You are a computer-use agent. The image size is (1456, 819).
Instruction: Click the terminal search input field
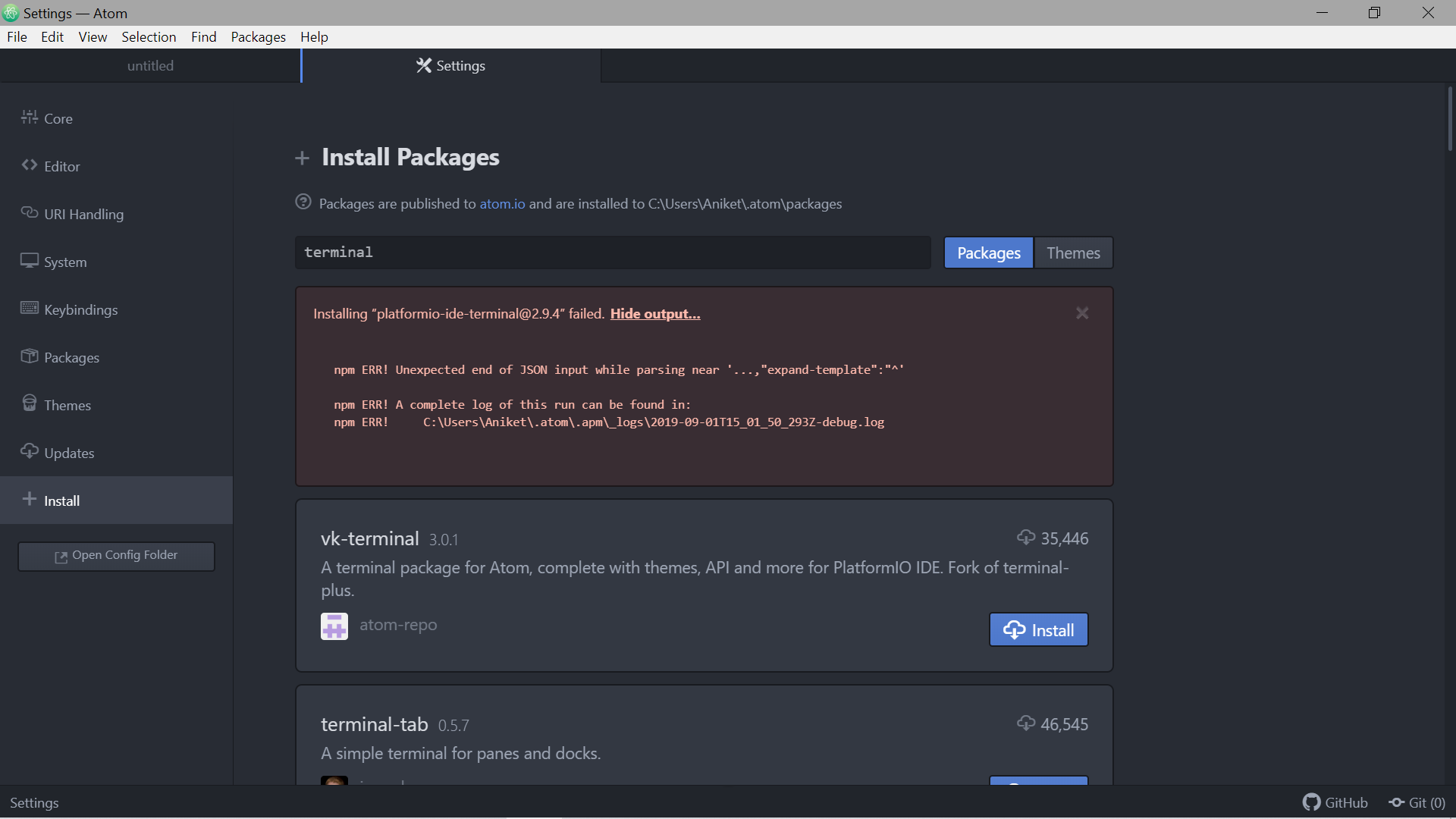pyautogui.click(x=613, y=253)
